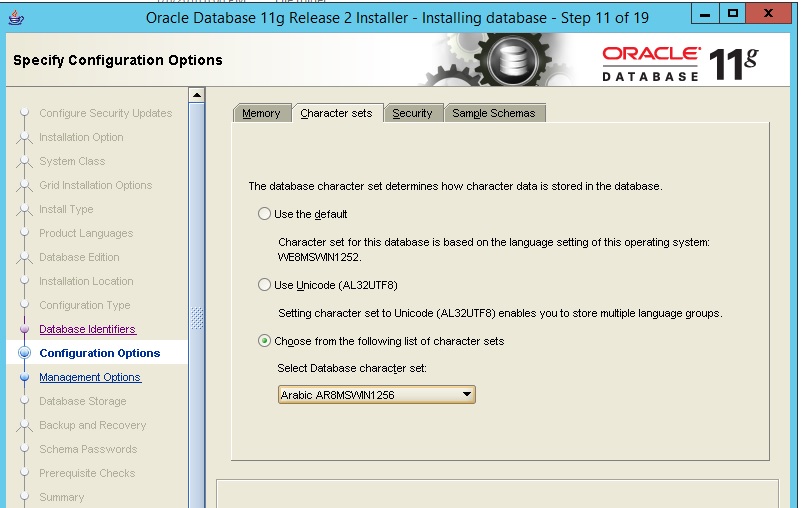Switch to the Sample Schemas tab
The width and height of the screenshot is (801, 508).
[494, 113]
